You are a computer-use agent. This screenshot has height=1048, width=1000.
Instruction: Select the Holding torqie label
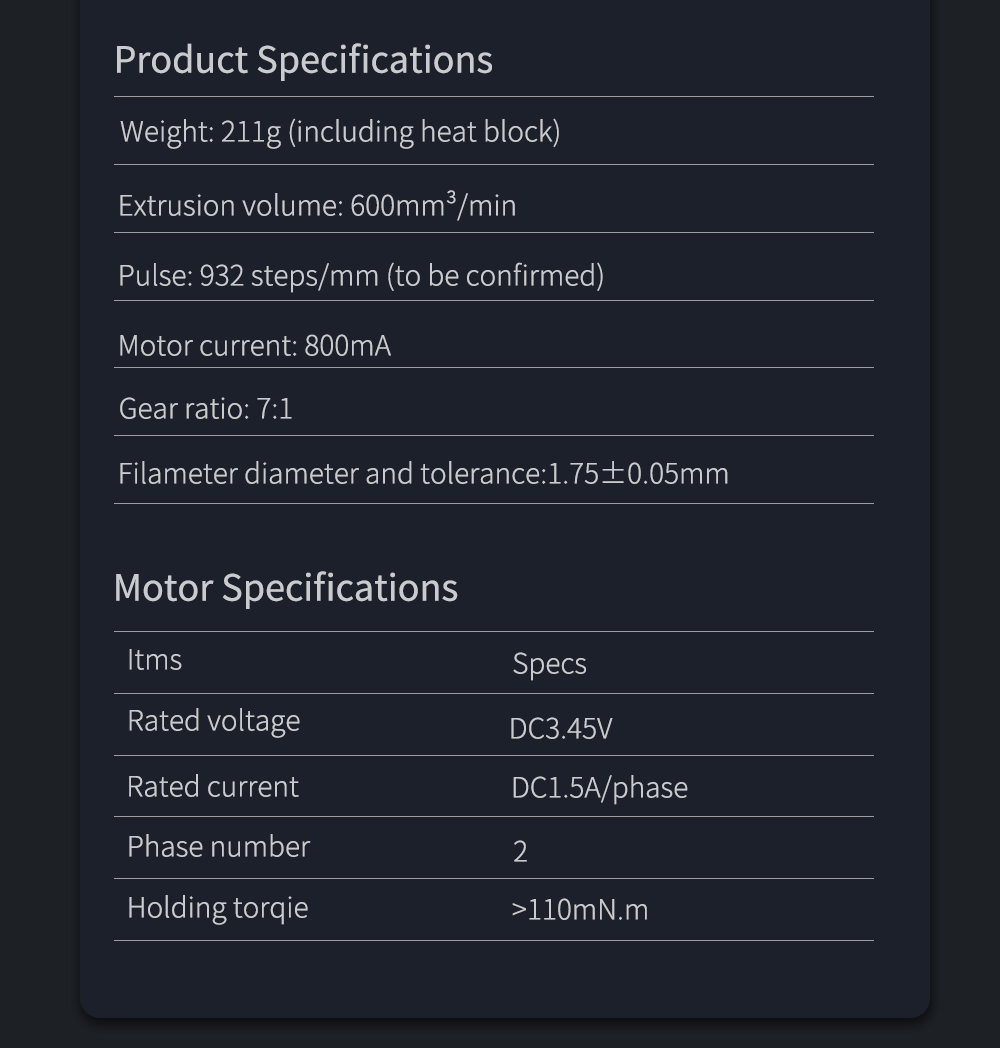click(217, 908)
